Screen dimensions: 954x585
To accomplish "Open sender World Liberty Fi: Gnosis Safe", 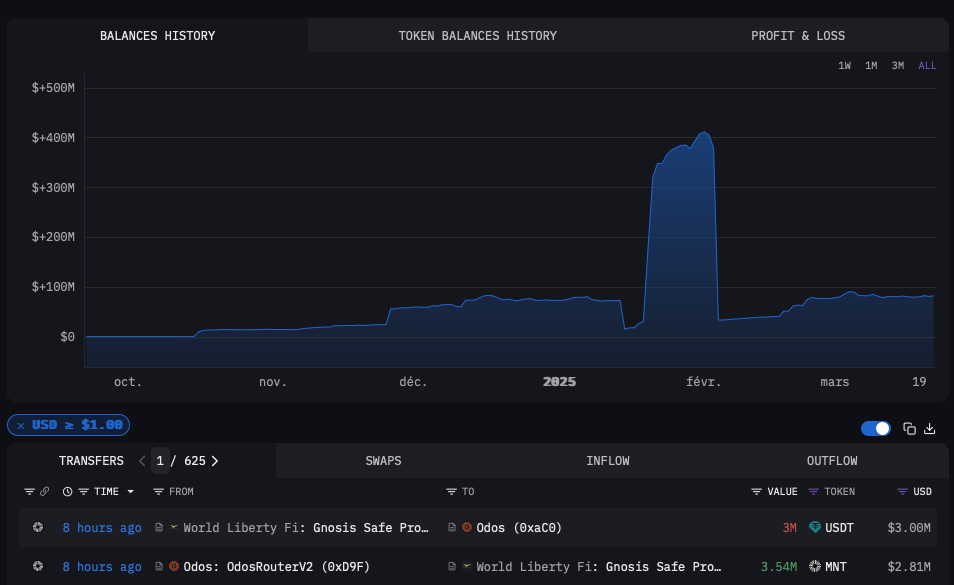I will click(x=306, y=528).
